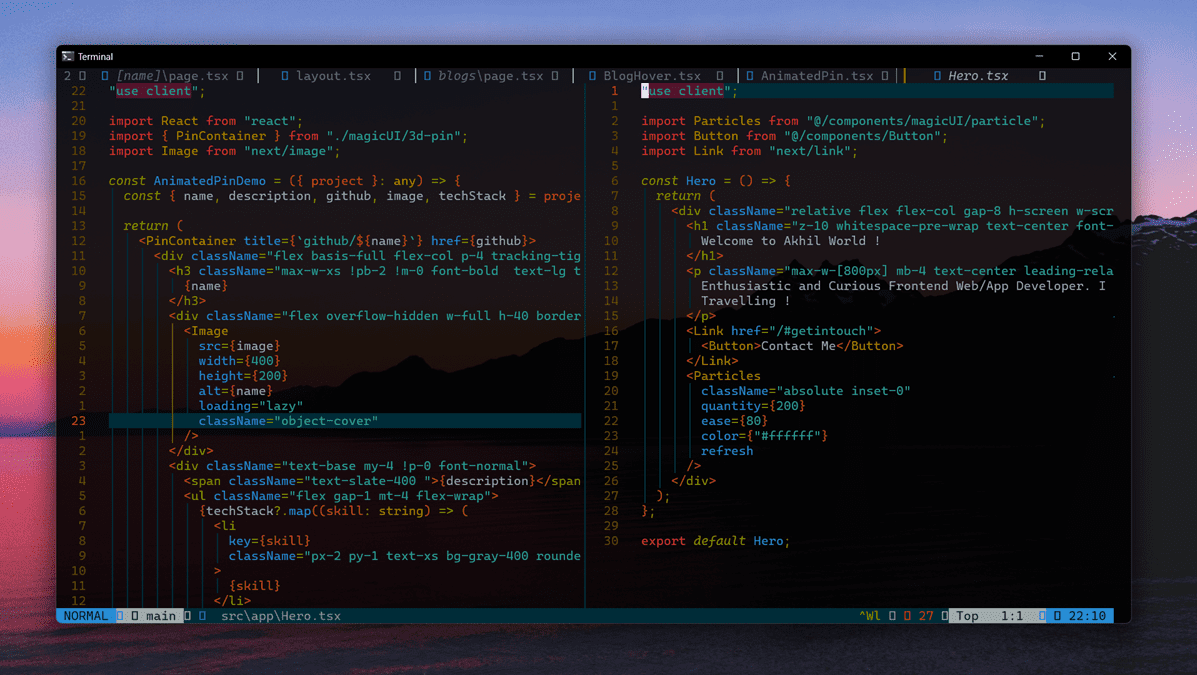The height and width of the screenshot is (675, 1197).
Task: Click the main branch name in statusline
Action: (x=160, y=615)
